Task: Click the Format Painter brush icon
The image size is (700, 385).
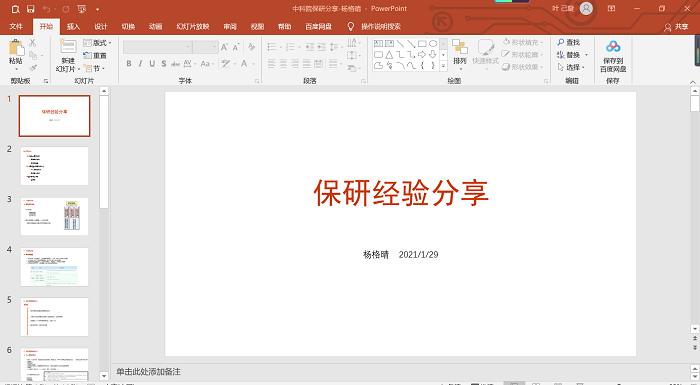Action: (x=33, y=68)
